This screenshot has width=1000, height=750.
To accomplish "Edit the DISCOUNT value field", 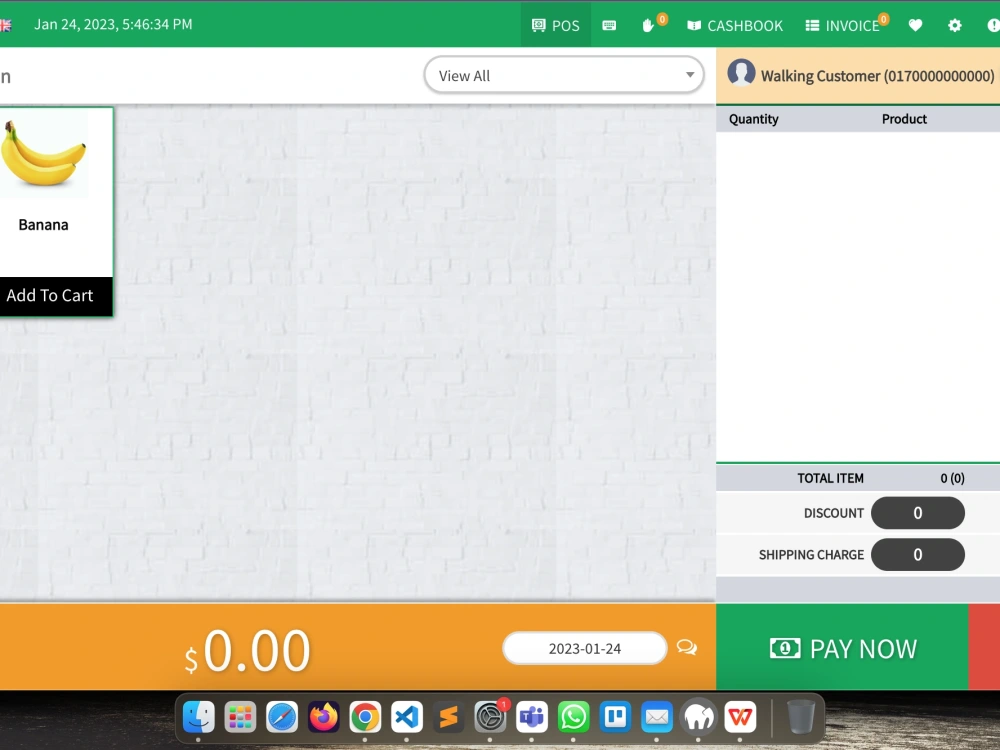I will pyautogui.click(x=918, y=513).
